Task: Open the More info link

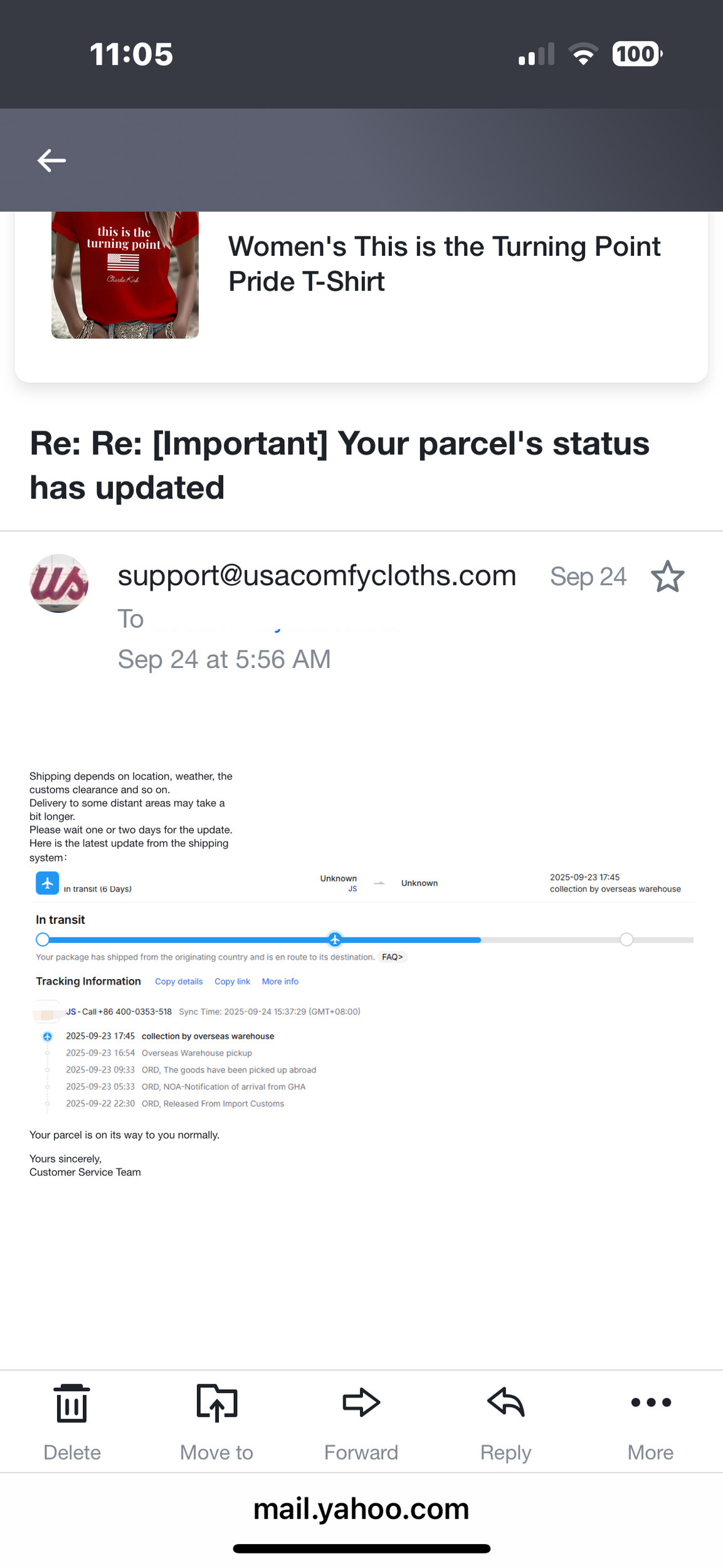Action: click(x=280, y=982)
